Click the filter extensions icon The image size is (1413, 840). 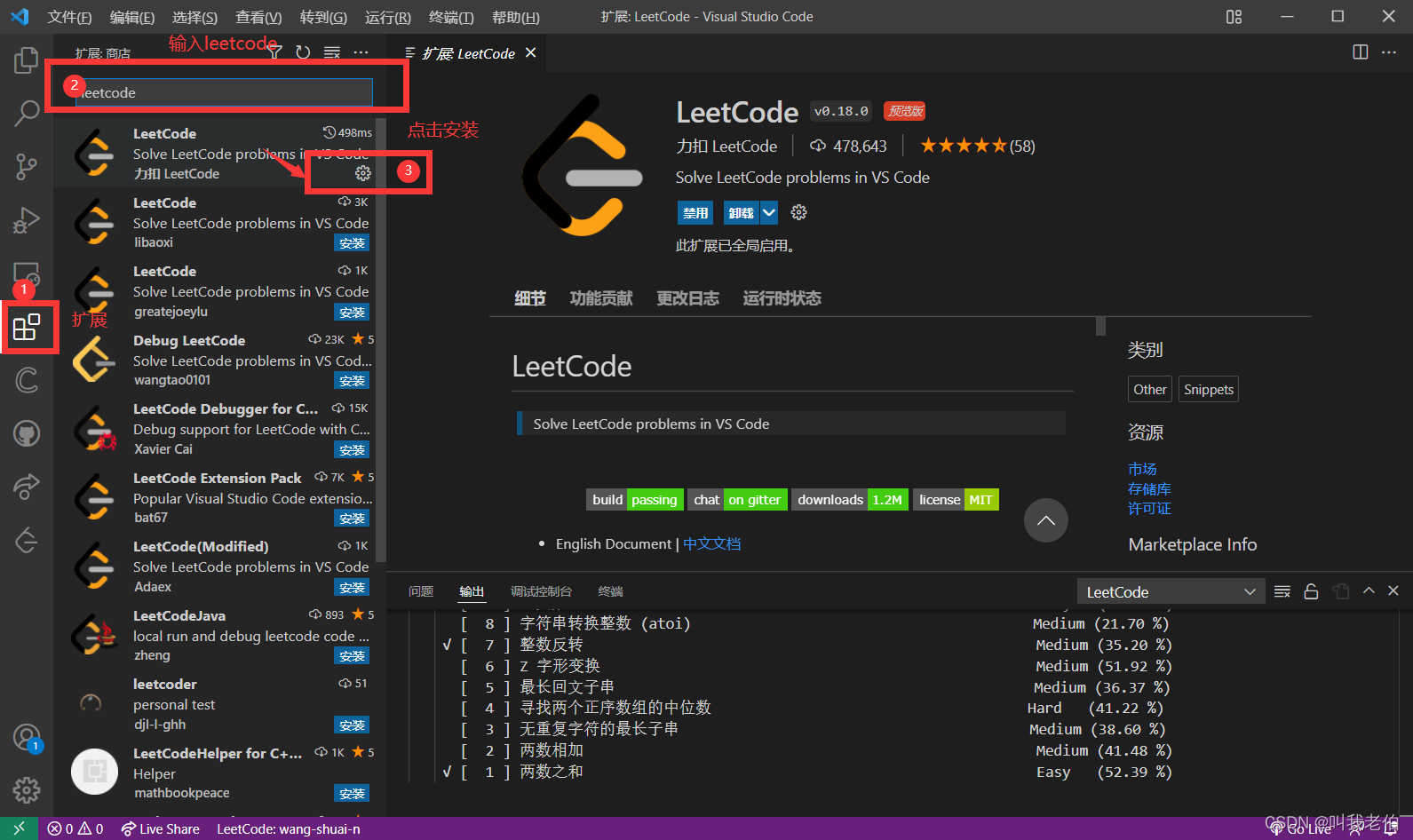pyautogui.click(x=275, y=52)
